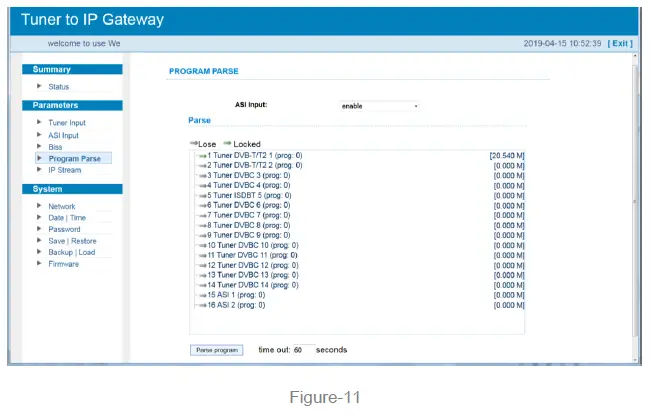Click the arrow icon beside Backup | Load
Screen dimensions: 650x415
pyautogui.click(x=39, y=252)
